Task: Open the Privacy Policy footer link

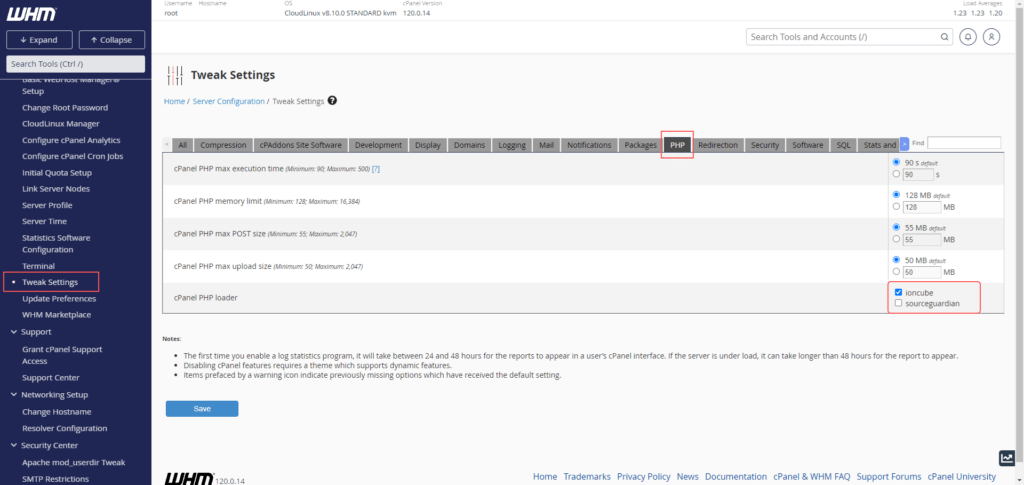Action: tap(643, 477)
